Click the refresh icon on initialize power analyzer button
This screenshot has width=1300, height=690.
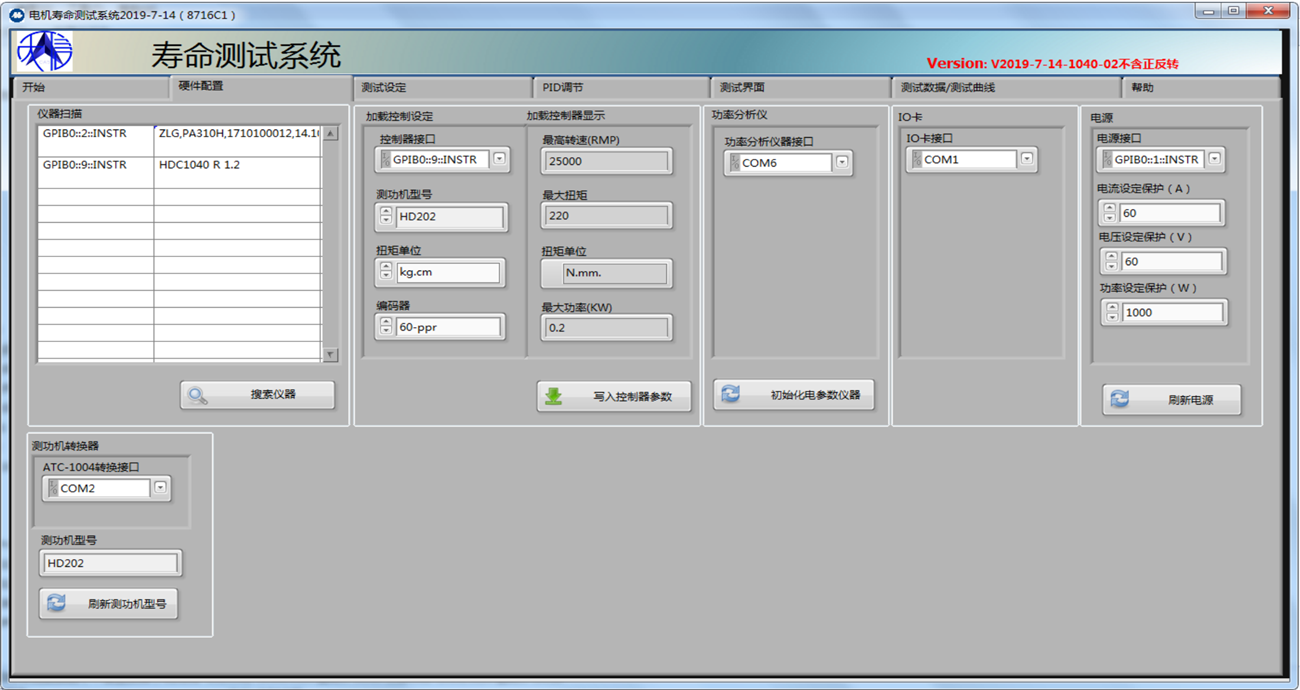pyautogui.click(x=731, y=394)
